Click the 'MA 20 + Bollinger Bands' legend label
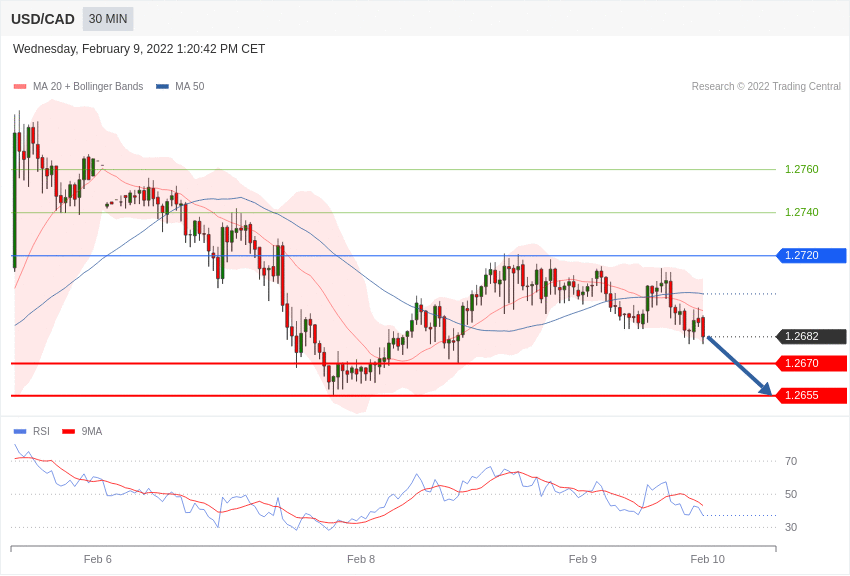This screenshot has height=576, width=850. pyautogui.click(x=88, y=86)
